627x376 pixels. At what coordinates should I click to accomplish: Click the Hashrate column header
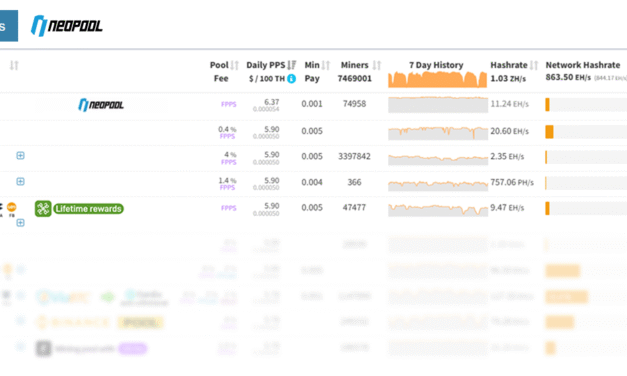(x=509, y=65)
